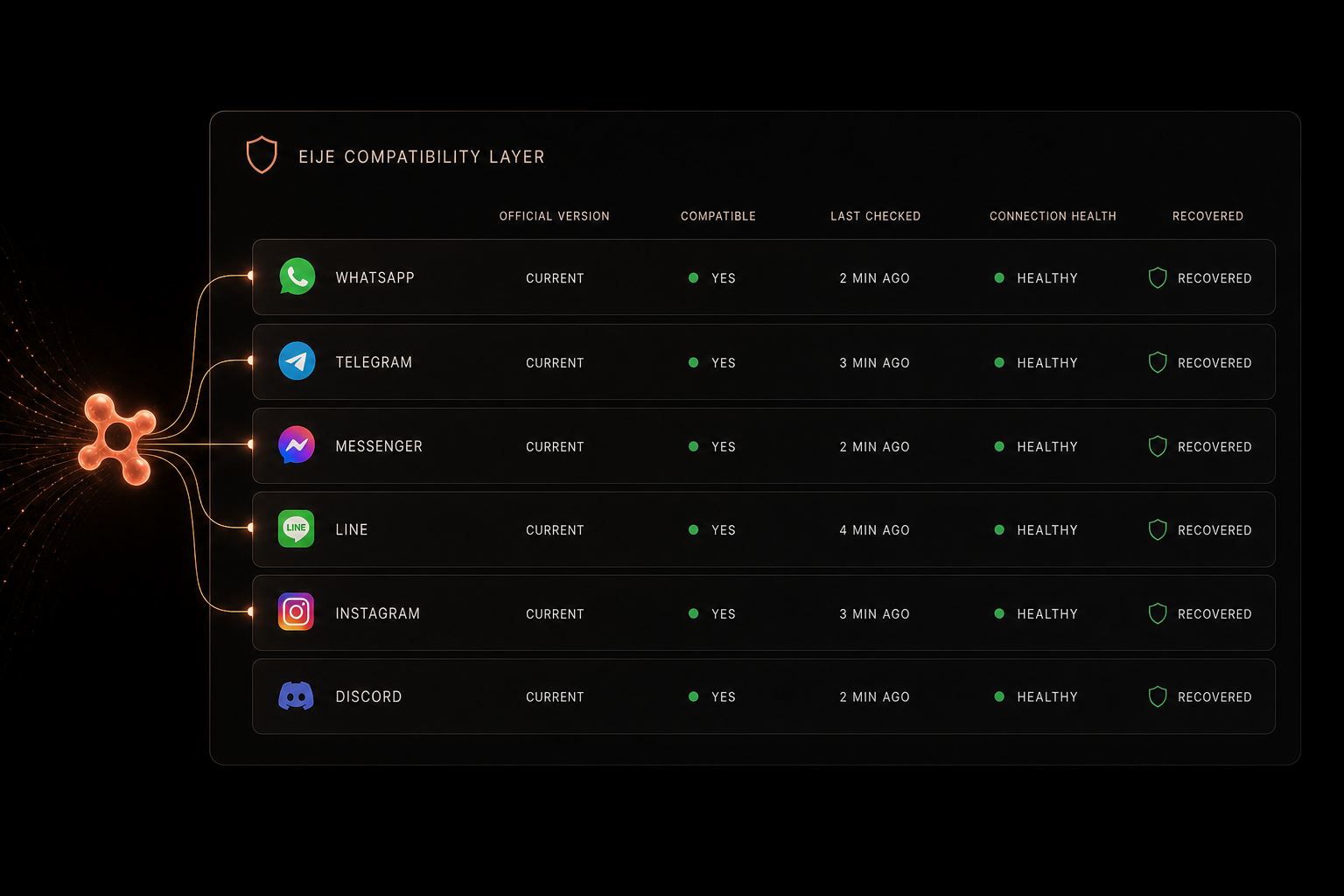Click LINE's green Healthy status dot
The height and width of the screenshot is (896, 1344).
pyautogui.click(x=999, y=529)
